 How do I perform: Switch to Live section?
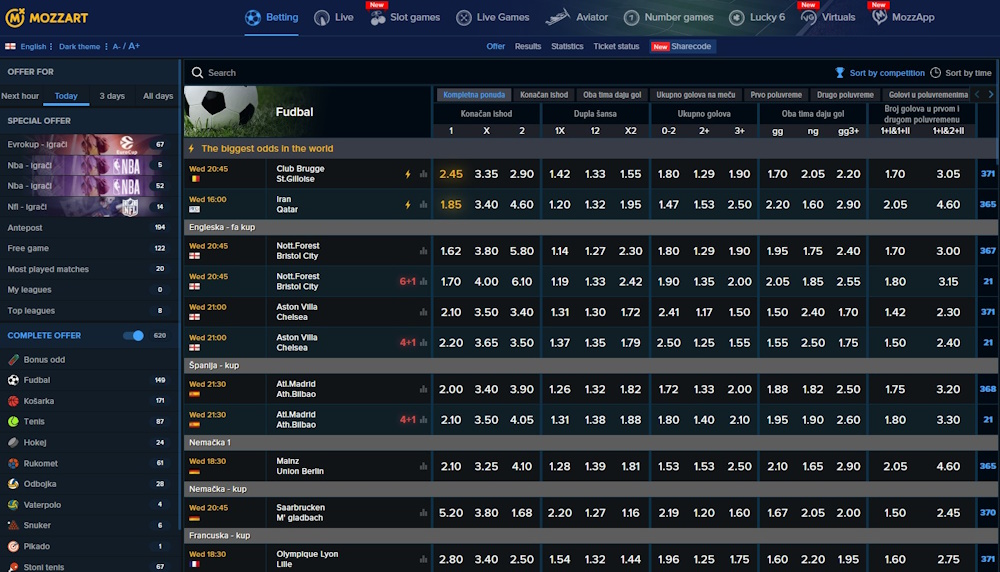click(x=334, y=18)
